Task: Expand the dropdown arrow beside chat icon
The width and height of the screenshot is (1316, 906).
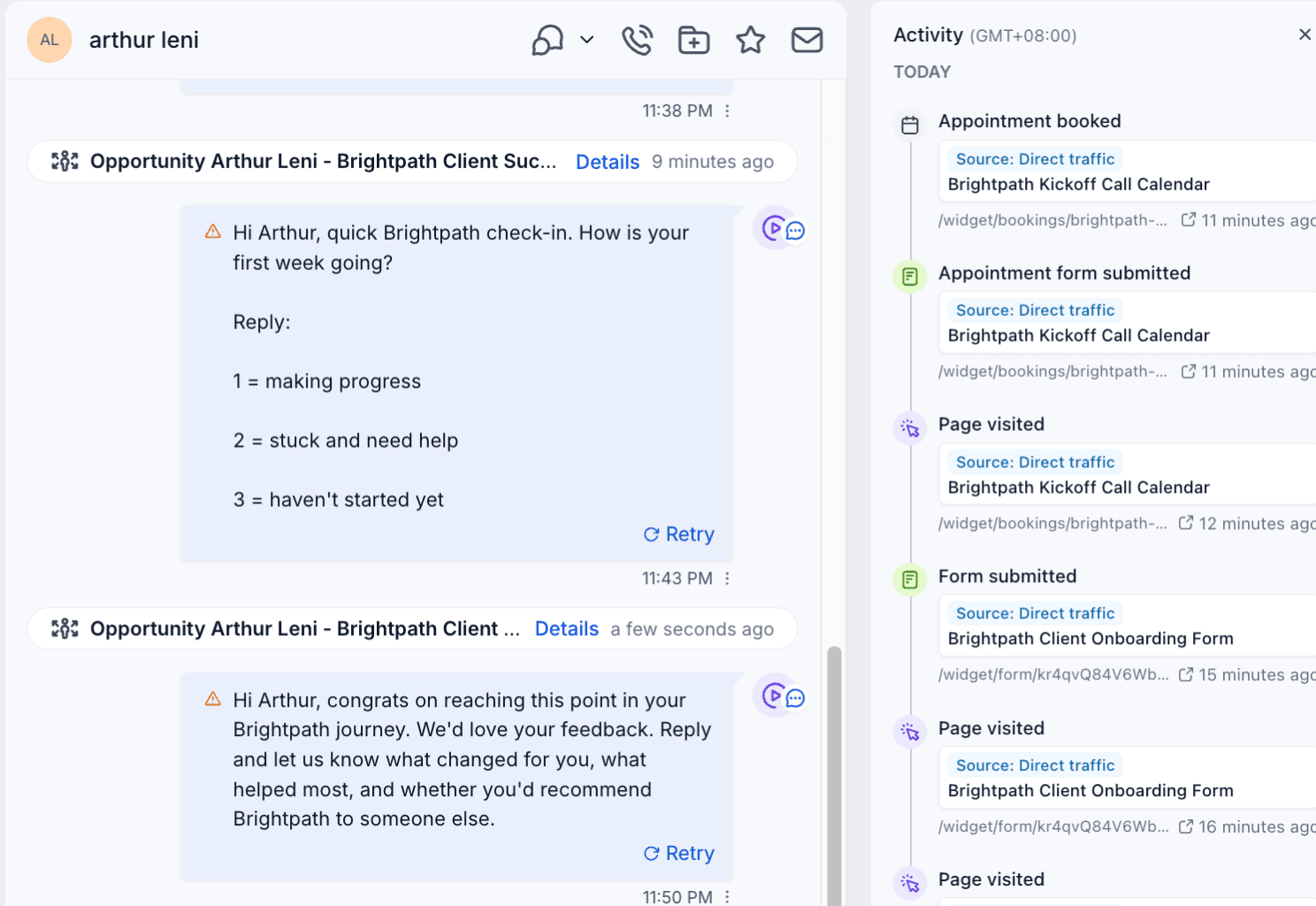Action: [x=586, y=40]
